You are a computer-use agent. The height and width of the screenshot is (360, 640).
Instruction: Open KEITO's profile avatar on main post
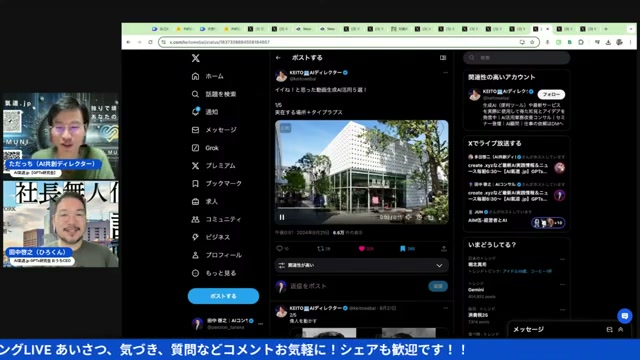tap(281, 76)
